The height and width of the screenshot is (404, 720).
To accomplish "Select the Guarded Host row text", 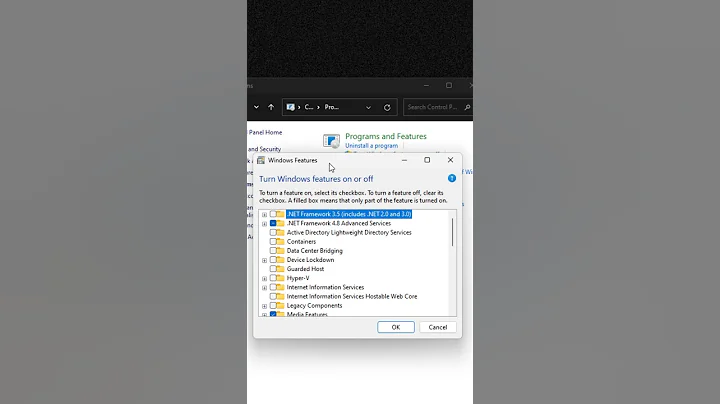I will pos(305,269).
